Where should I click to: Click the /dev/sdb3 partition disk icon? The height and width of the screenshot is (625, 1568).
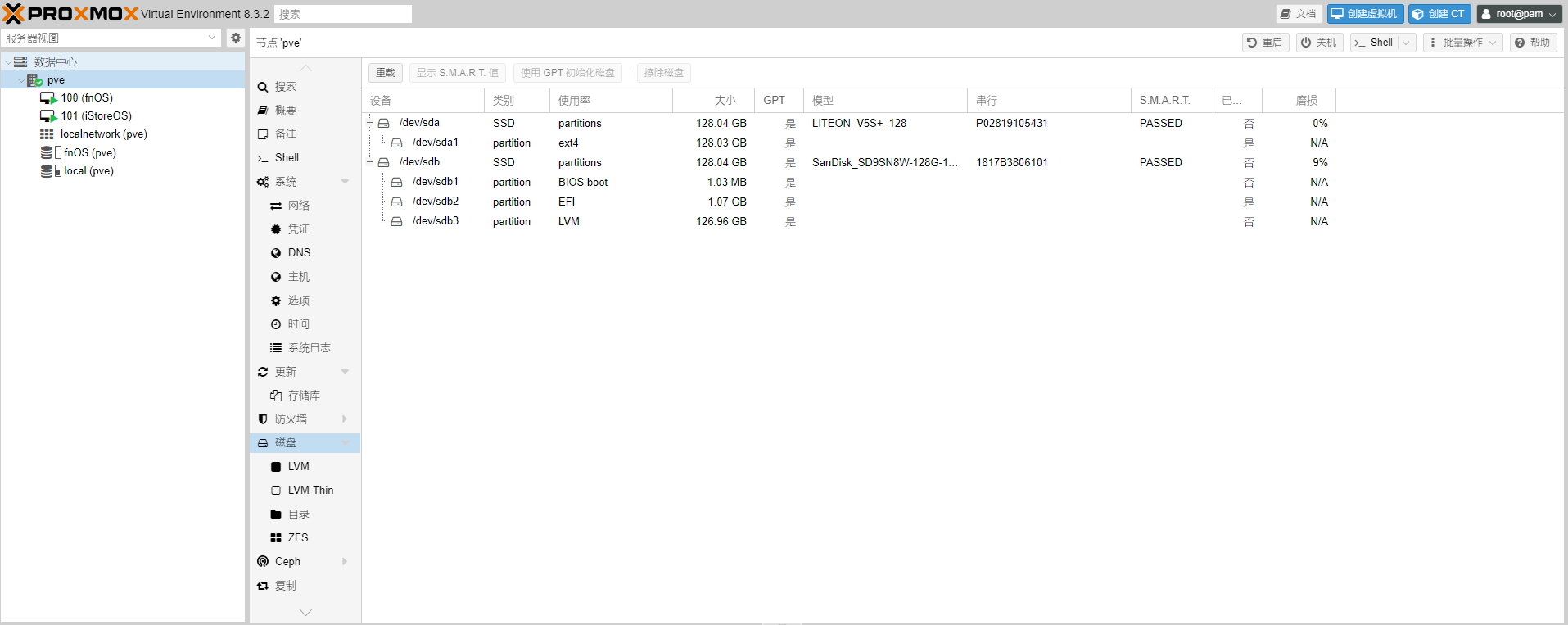(396, 221)
